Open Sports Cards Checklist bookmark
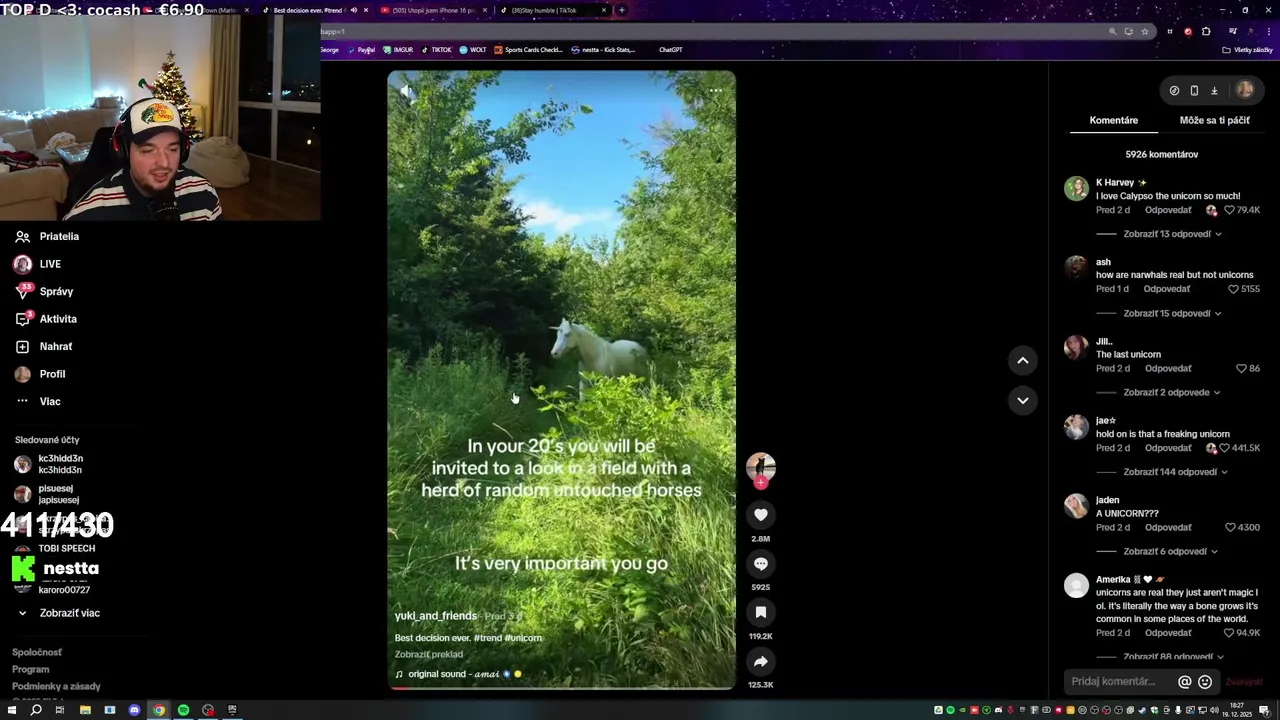This screenshot has height=720, width=1280. pos(528,50)
